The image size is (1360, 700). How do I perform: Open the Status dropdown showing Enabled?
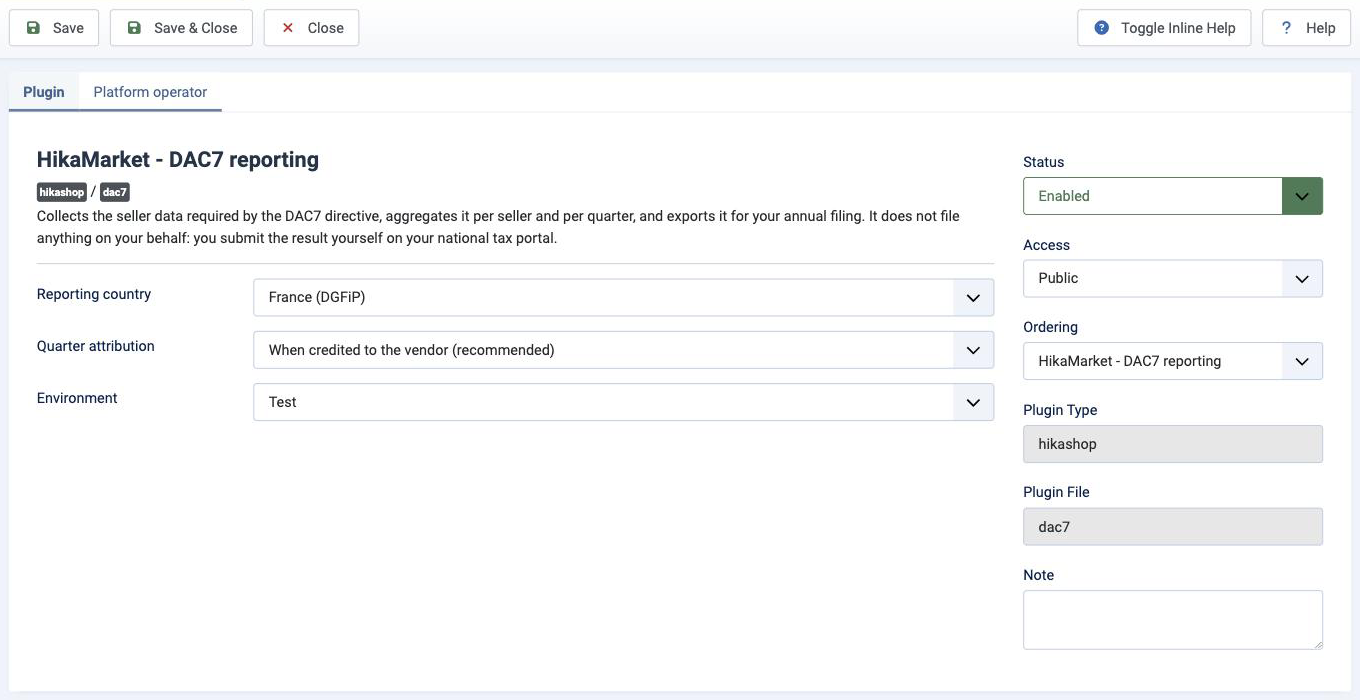click(x=1172, y=196)
